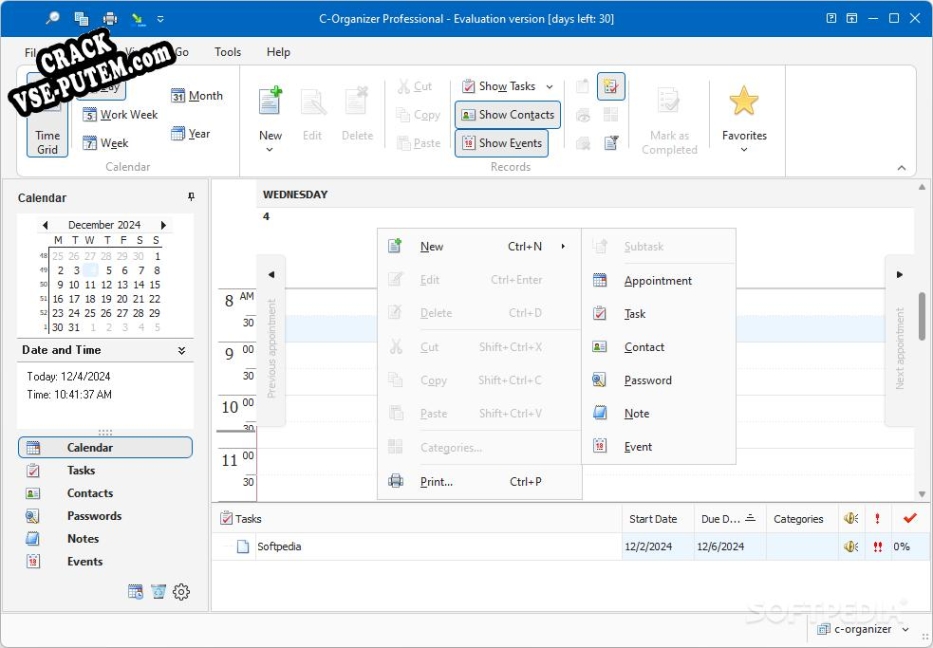Collapse the Date and Time panel
This screenshot has height=648, width=933.
182,351
